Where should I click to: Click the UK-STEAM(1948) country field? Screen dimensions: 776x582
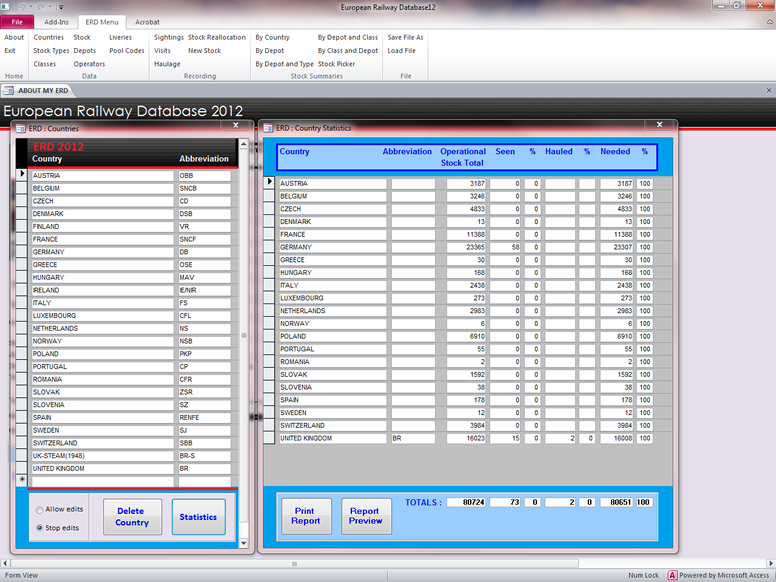[x=102, y=456]
